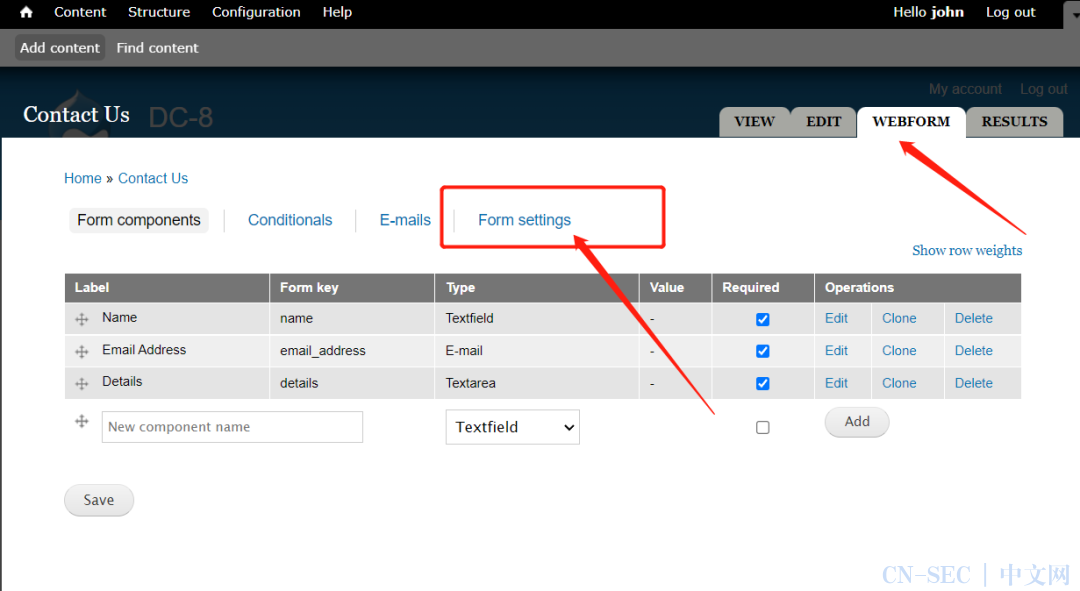Go to the E-mails sub-tab
Viewport: 1080px width, 591px height.
[x=405, y=220]
